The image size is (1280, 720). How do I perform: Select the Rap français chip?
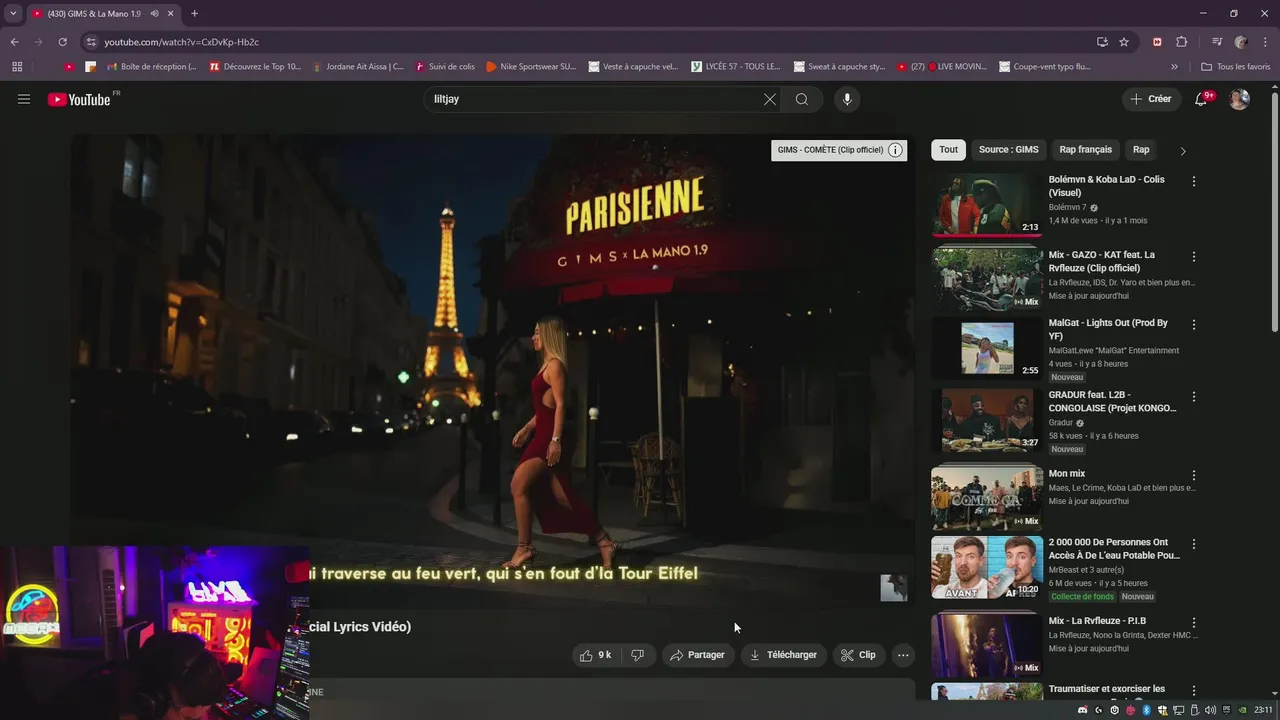pyautogui.click(x=1085, y=150)
